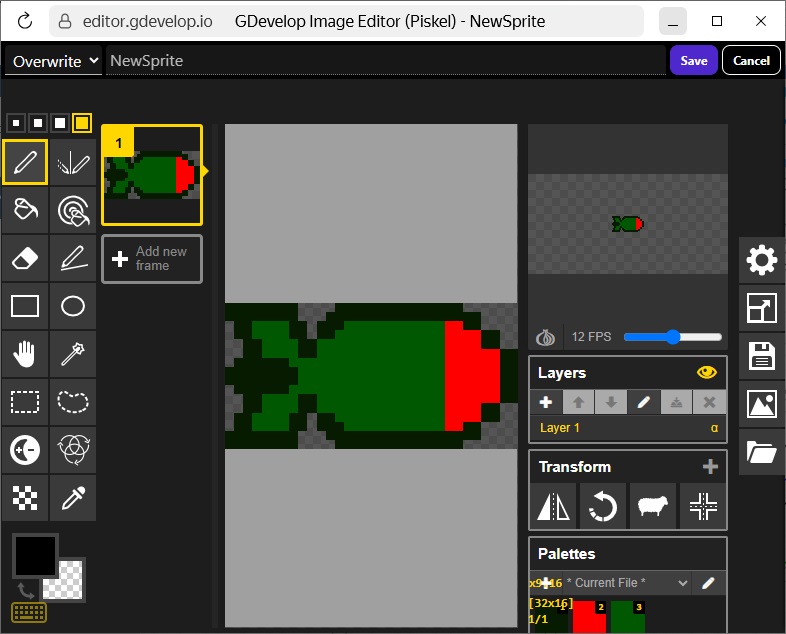This screenshot has height=634, width=786.
Task: Select frame 1 thumbnail
Action: [152, 175]
